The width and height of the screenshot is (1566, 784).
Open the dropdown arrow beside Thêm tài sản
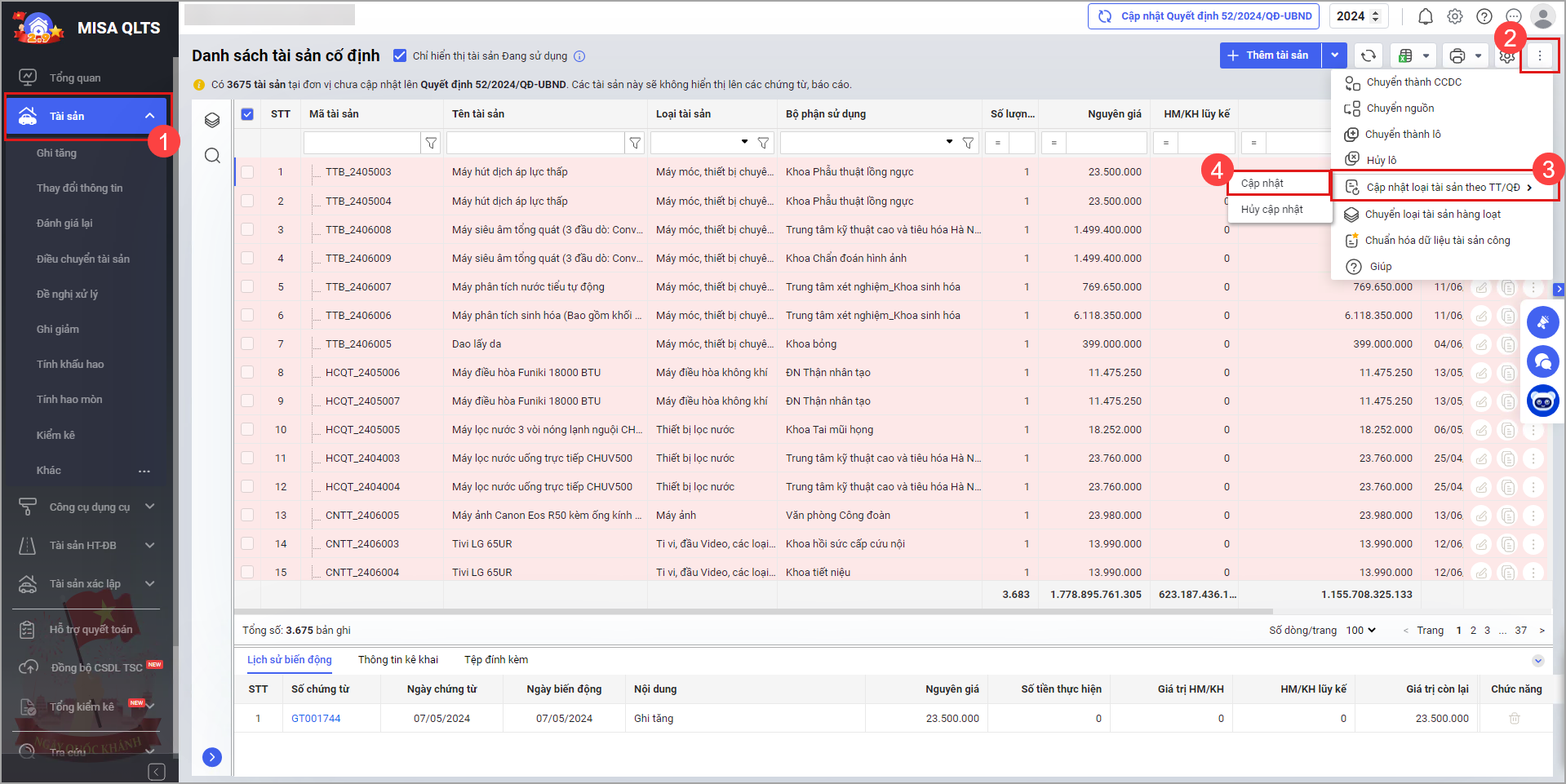(x=1334, y=55)
